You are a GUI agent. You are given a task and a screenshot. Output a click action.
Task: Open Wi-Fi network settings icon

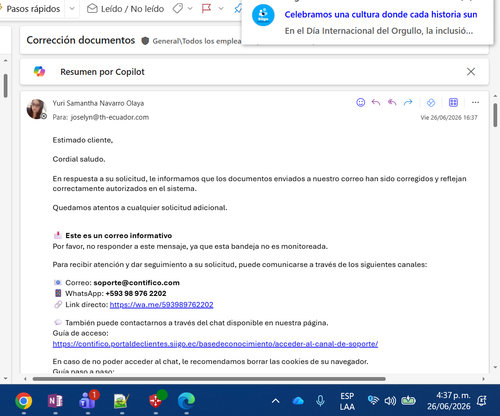point(373,400)
